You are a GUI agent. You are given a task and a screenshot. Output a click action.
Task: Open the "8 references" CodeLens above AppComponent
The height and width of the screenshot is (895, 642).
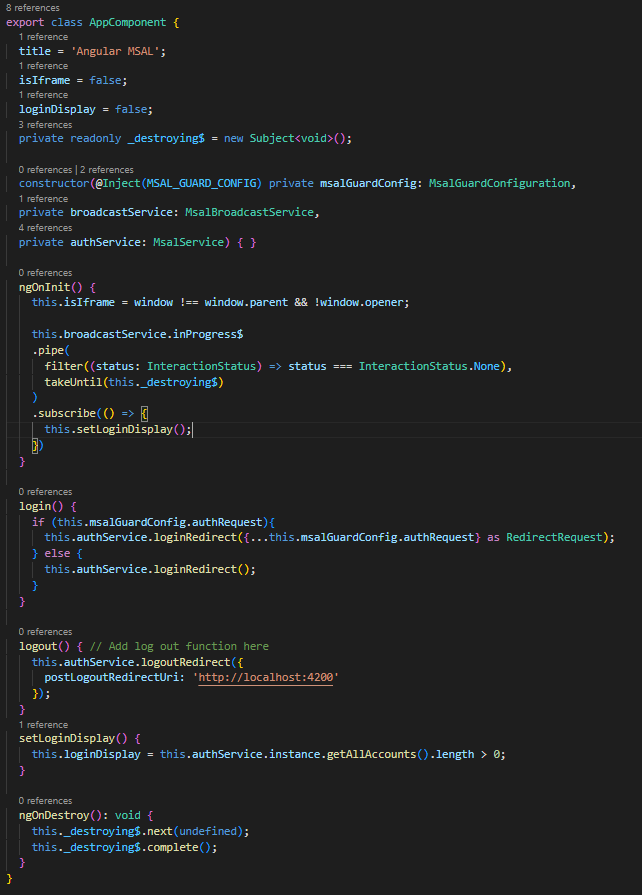[31, 7]
